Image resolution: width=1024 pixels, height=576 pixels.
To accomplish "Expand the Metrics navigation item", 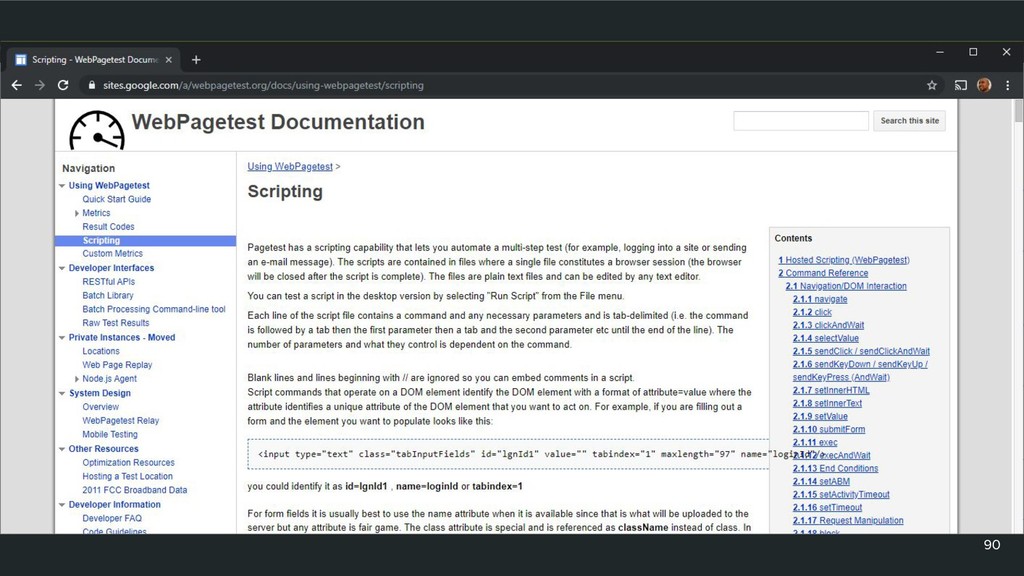I will [x=76, y=213].
